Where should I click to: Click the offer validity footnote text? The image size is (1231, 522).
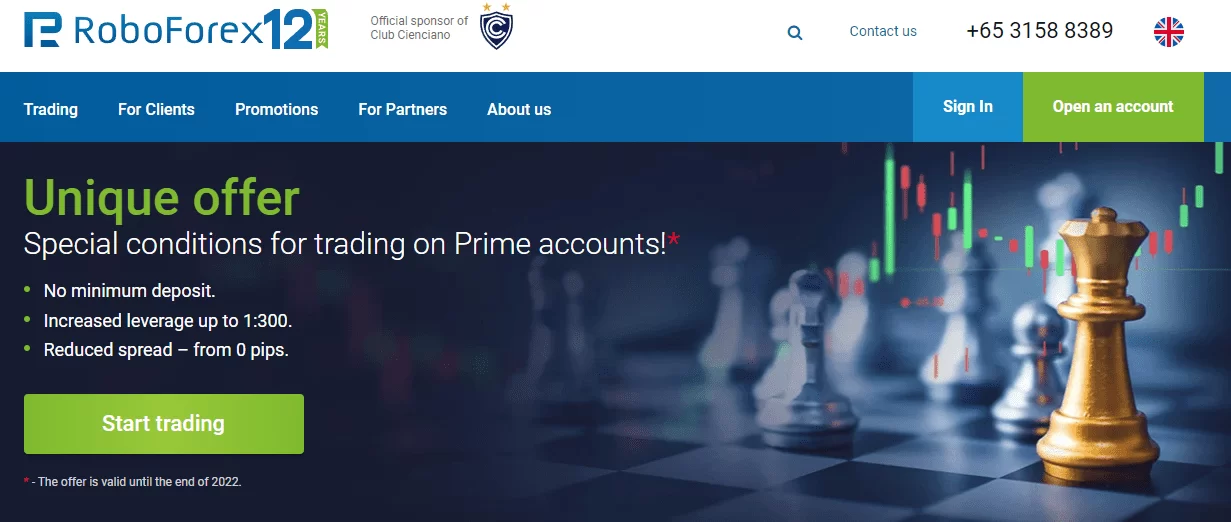pos(133,482)
